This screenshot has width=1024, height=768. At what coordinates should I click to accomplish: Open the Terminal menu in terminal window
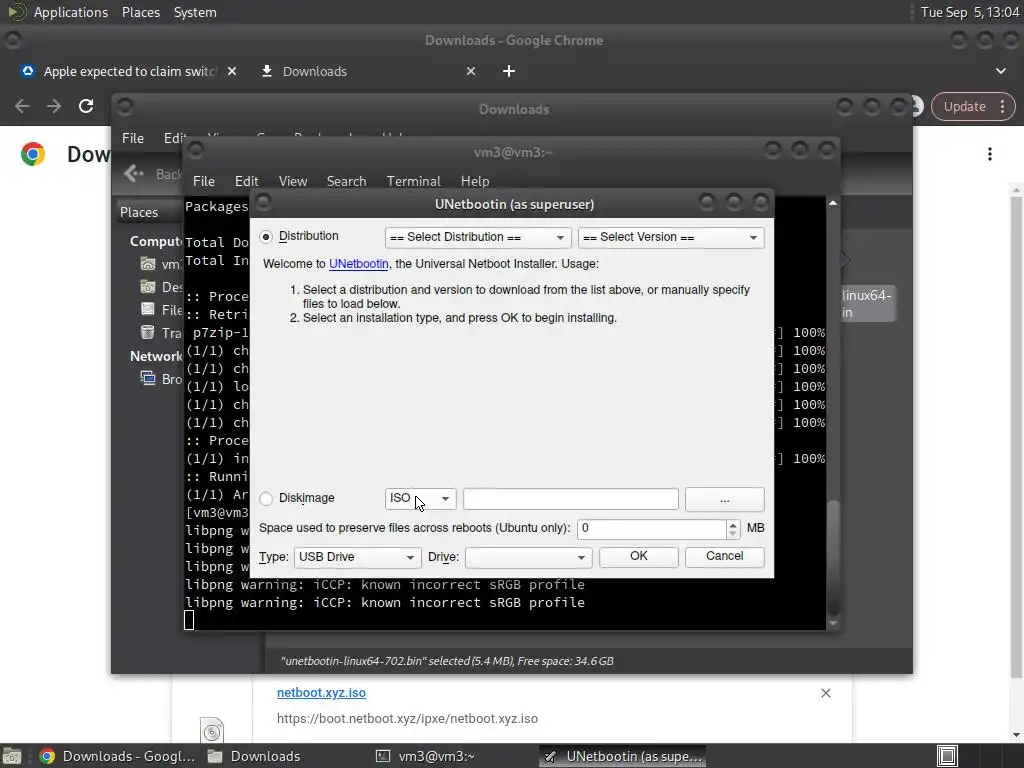click(x=413, y=181)
